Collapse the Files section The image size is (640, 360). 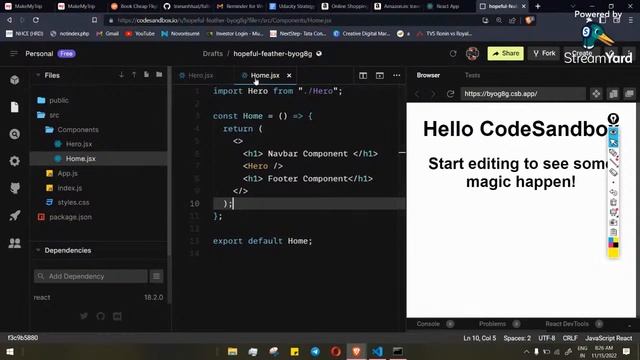38,75
